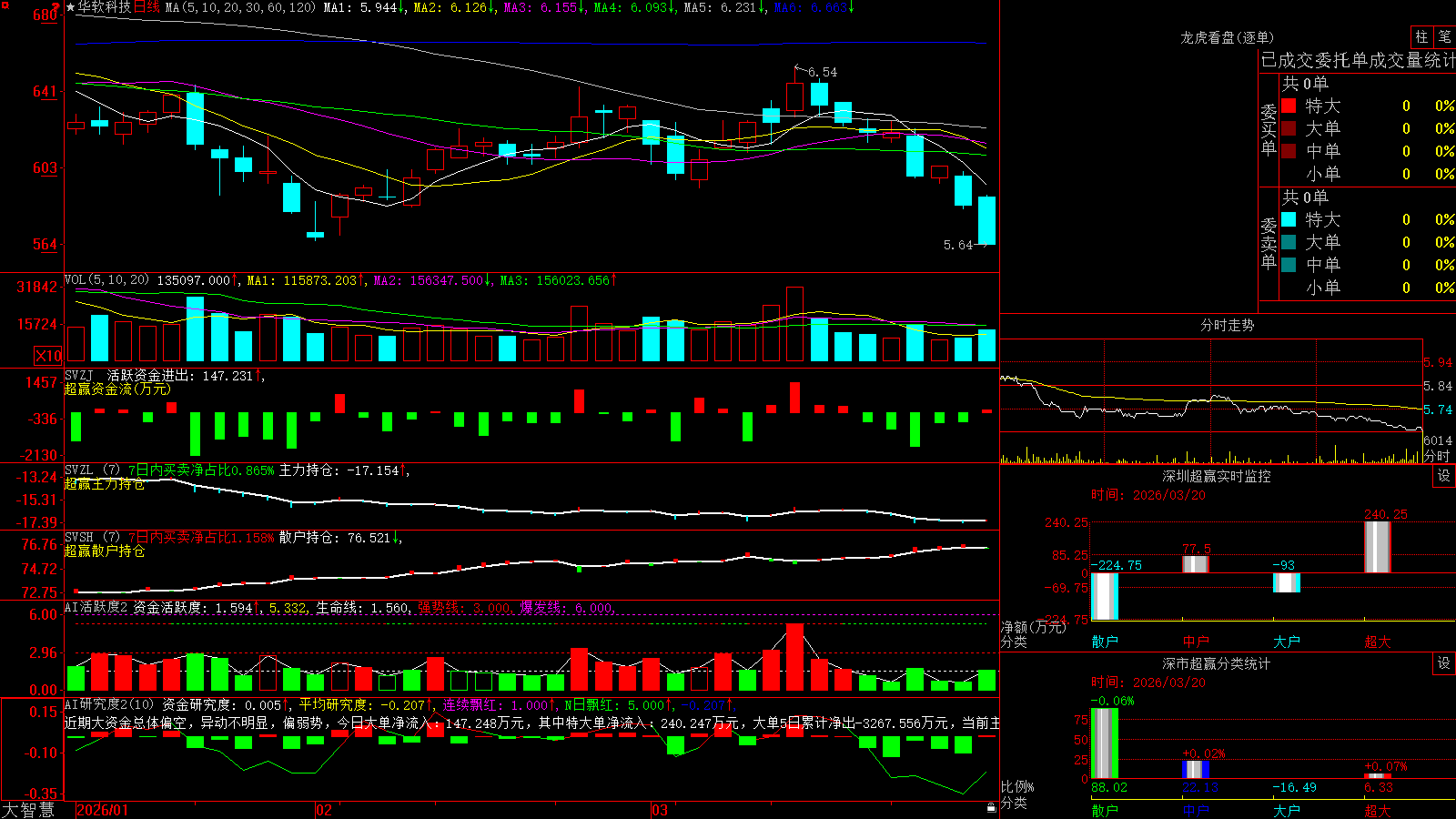Toggle the 柱 bar display mode

(1421, 36)
